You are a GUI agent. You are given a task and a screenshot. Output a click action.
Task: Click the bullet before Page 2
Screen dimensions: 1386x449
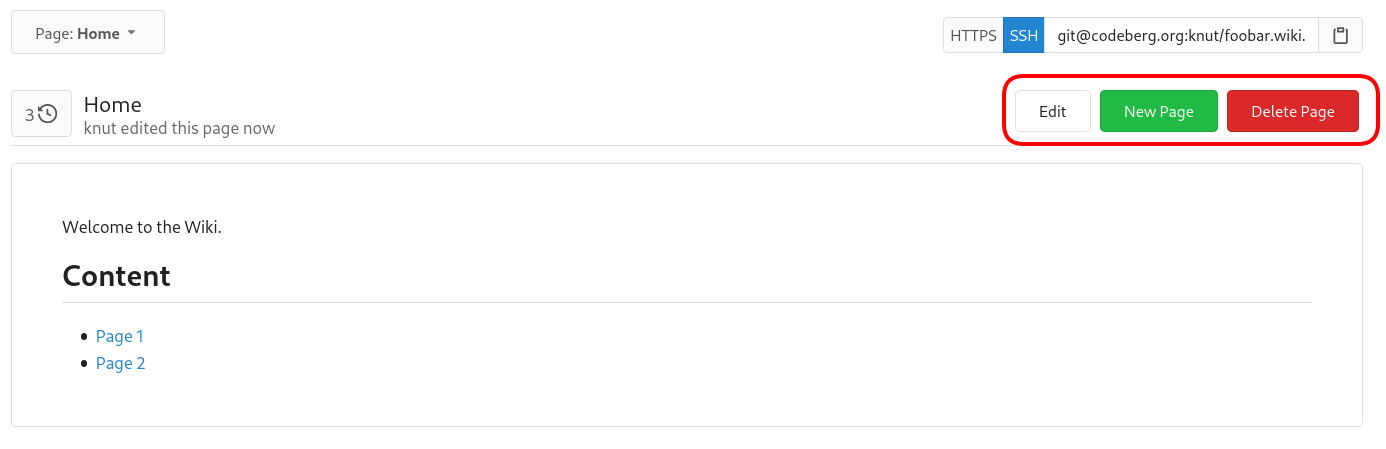(84, 363)
